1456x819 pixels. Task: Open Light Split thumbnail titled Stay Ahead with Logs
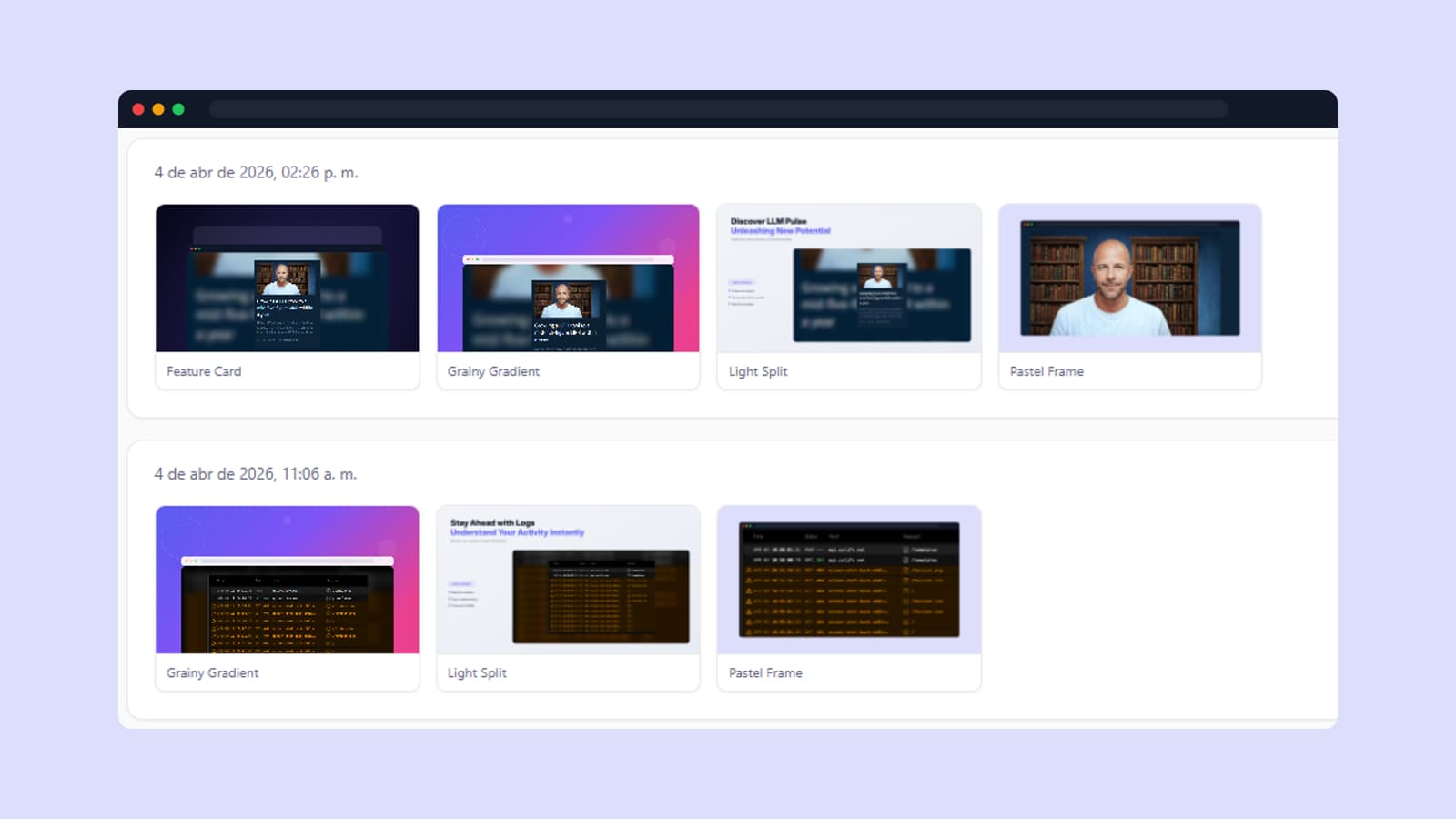tap(568, 580)
